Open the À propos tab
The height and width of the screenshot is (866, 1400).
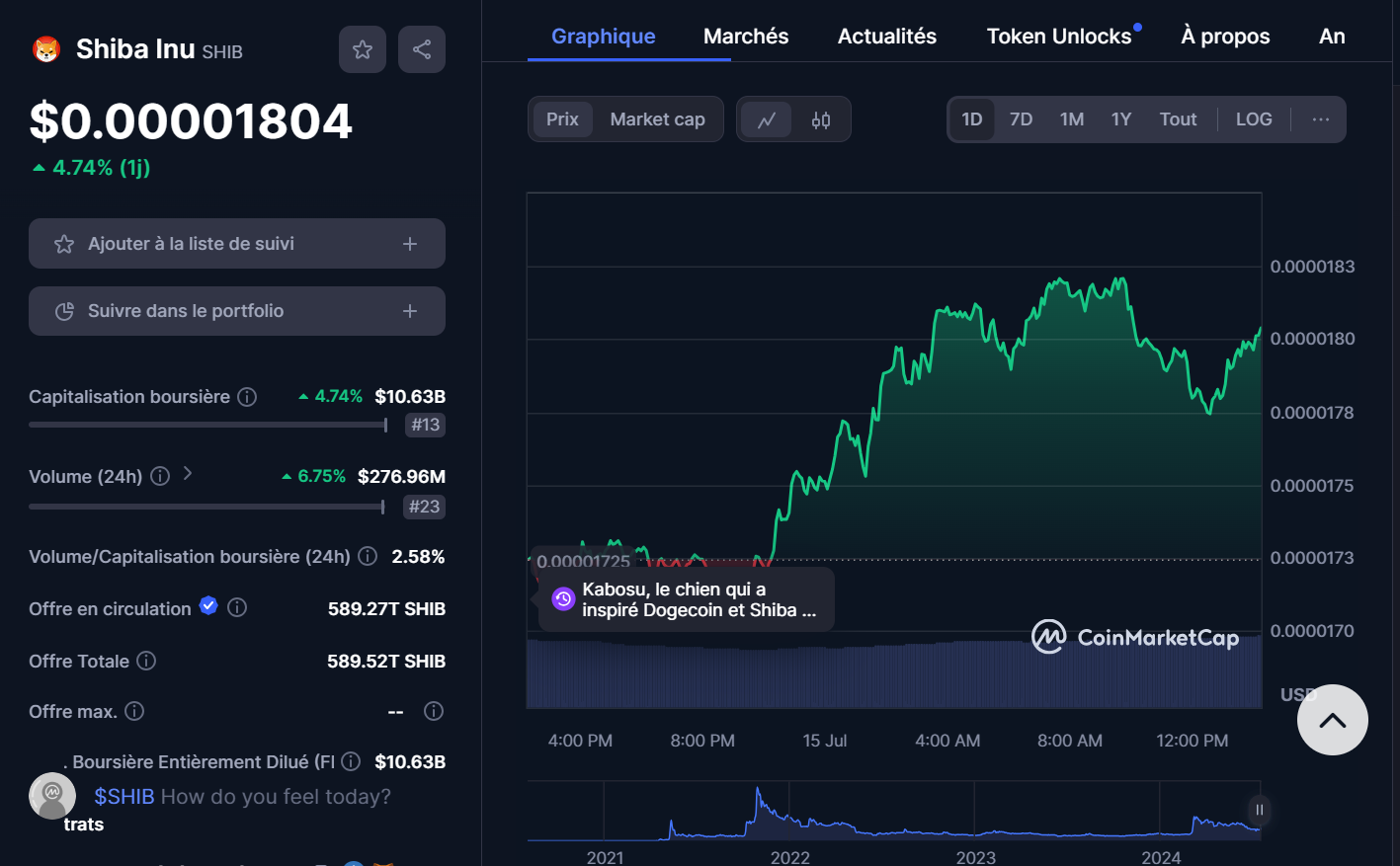pos(1225,37)
